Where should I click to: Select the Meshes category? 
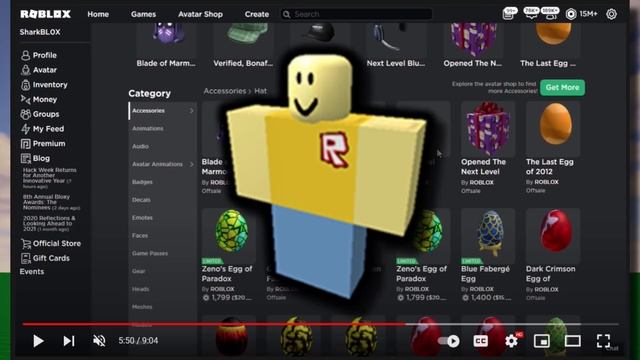click(142, 307)
